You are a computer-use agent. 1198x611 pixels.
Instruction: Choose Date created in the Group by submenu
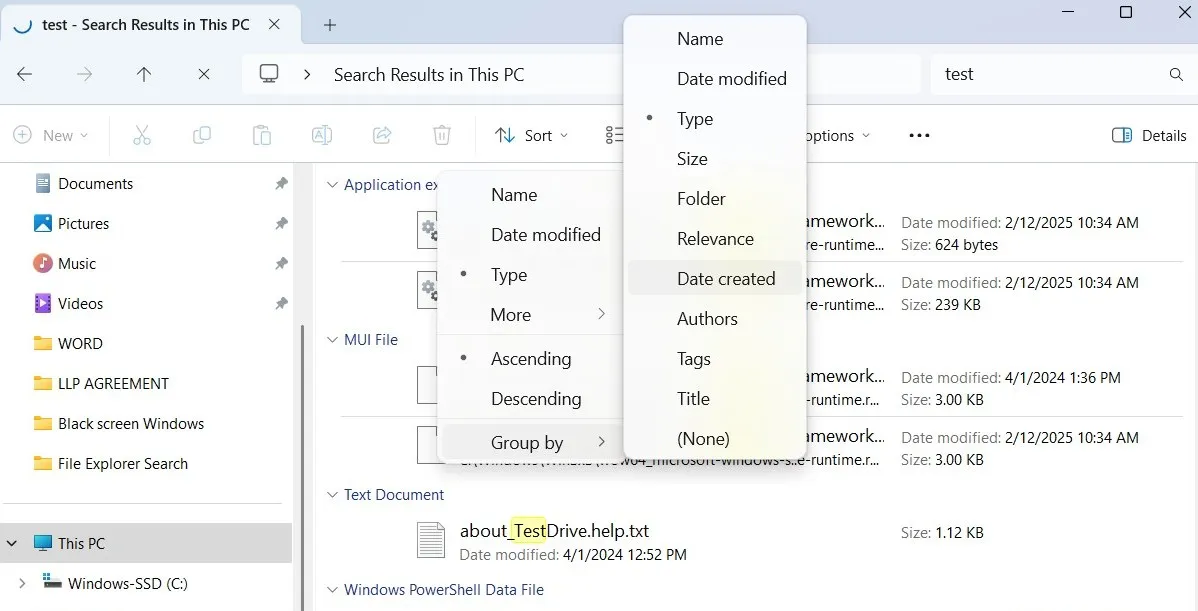726,278
